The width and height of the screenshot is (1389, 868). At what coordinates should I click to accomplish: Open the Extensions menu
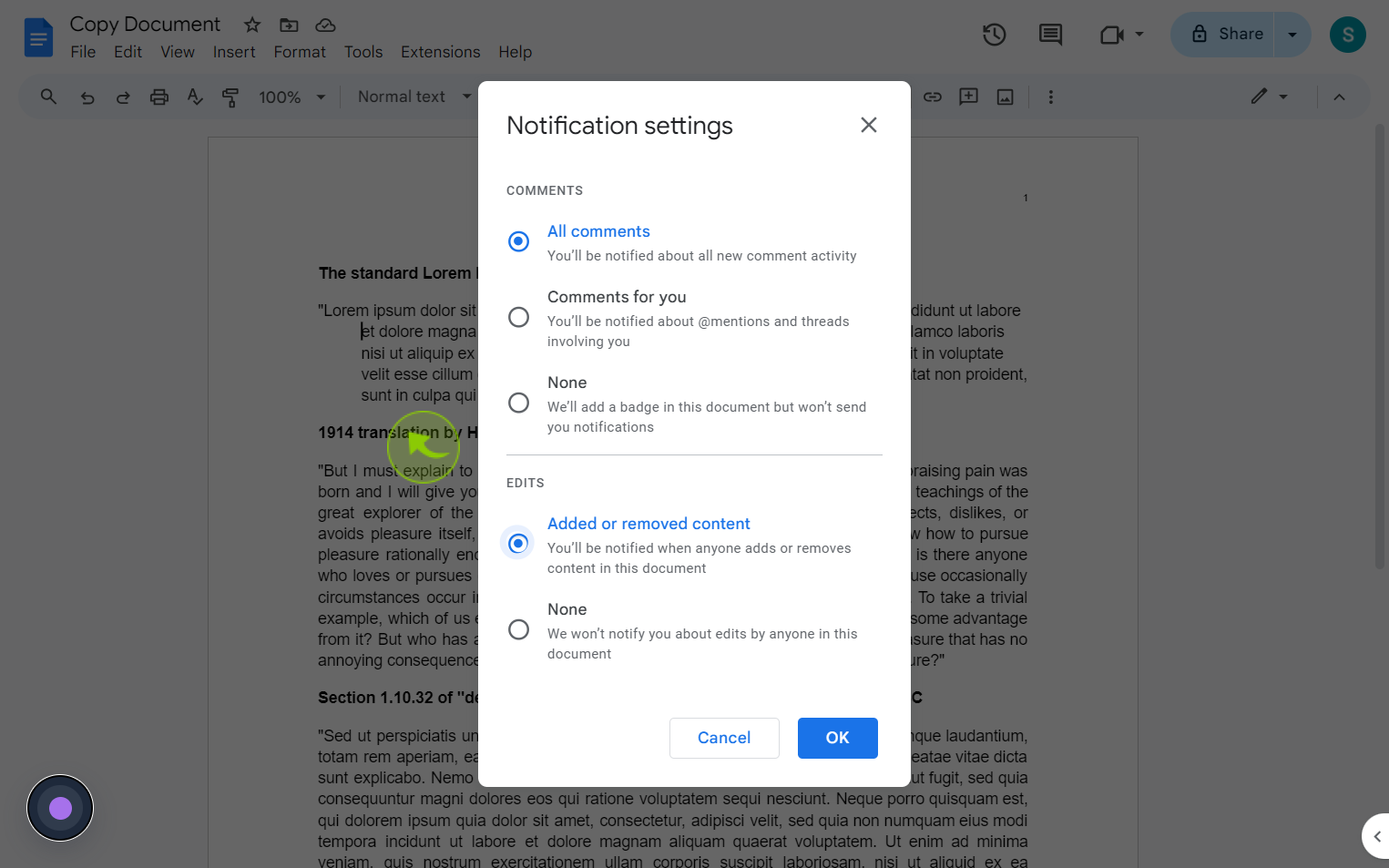[x=440, y=52]
